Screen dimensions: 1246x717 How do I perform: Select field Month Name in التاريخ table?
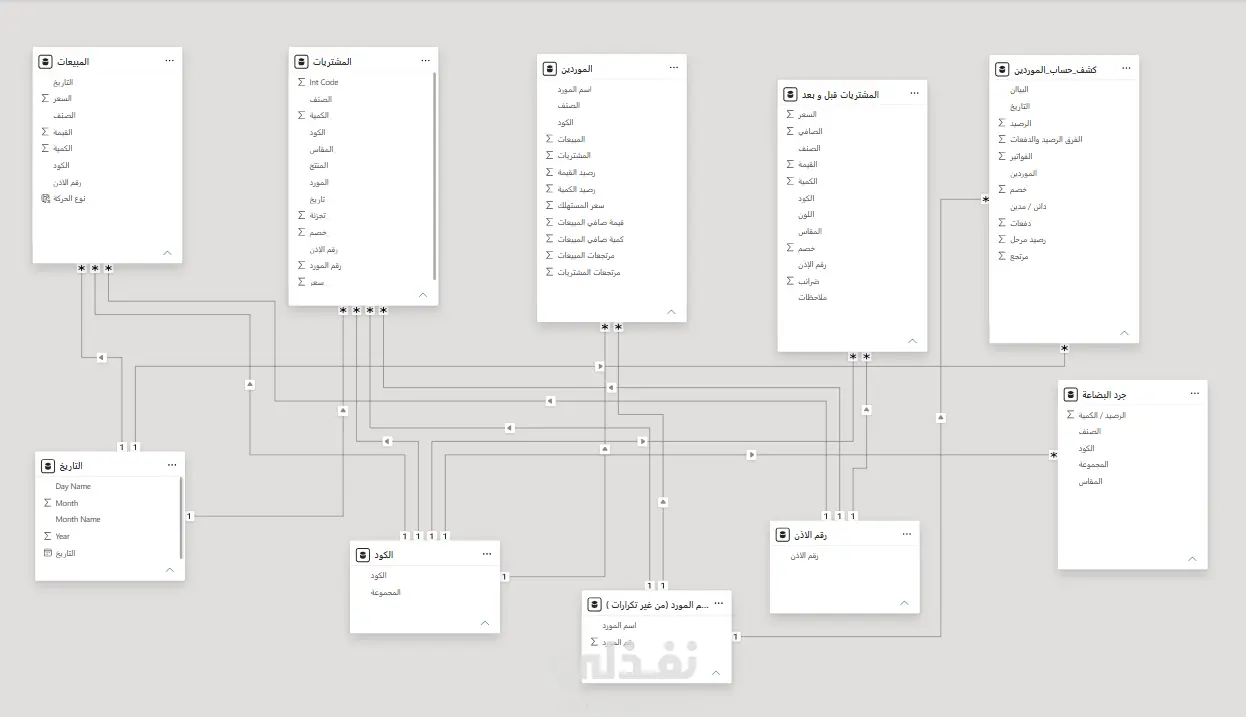tap(78, 520)
